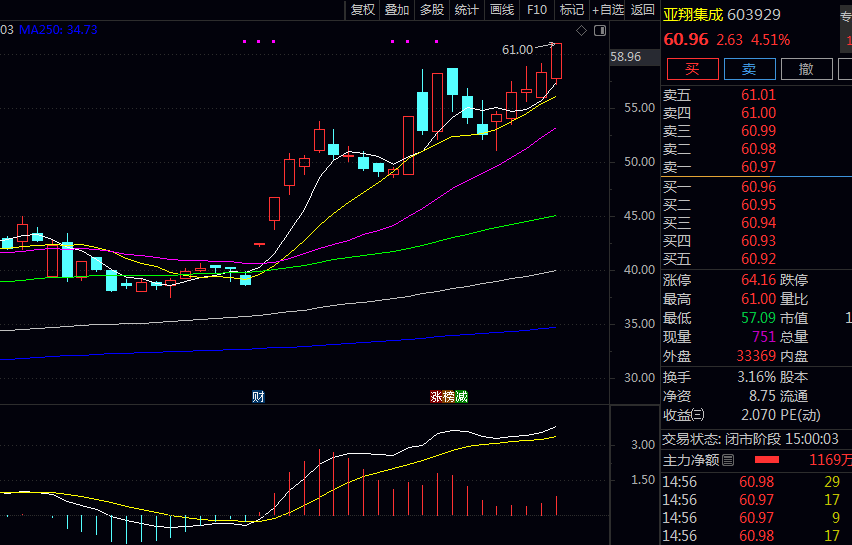Viewport: 852px width, 545px height.
Task: Open the 画线 drawing tools
Action: (502, 10)
